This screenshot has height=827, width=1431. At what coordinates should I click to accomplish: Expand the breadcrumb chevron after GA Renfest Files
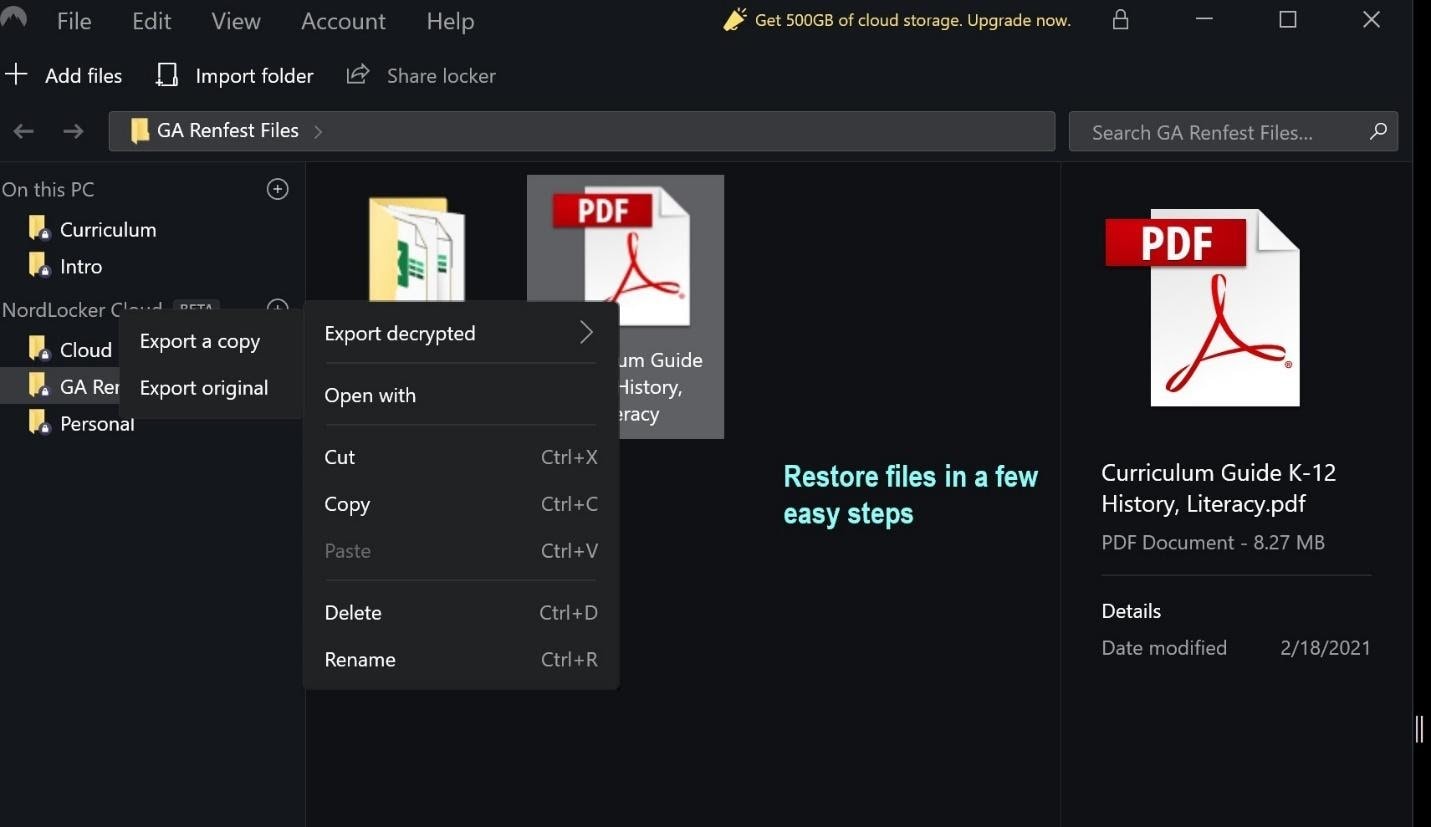318,131
